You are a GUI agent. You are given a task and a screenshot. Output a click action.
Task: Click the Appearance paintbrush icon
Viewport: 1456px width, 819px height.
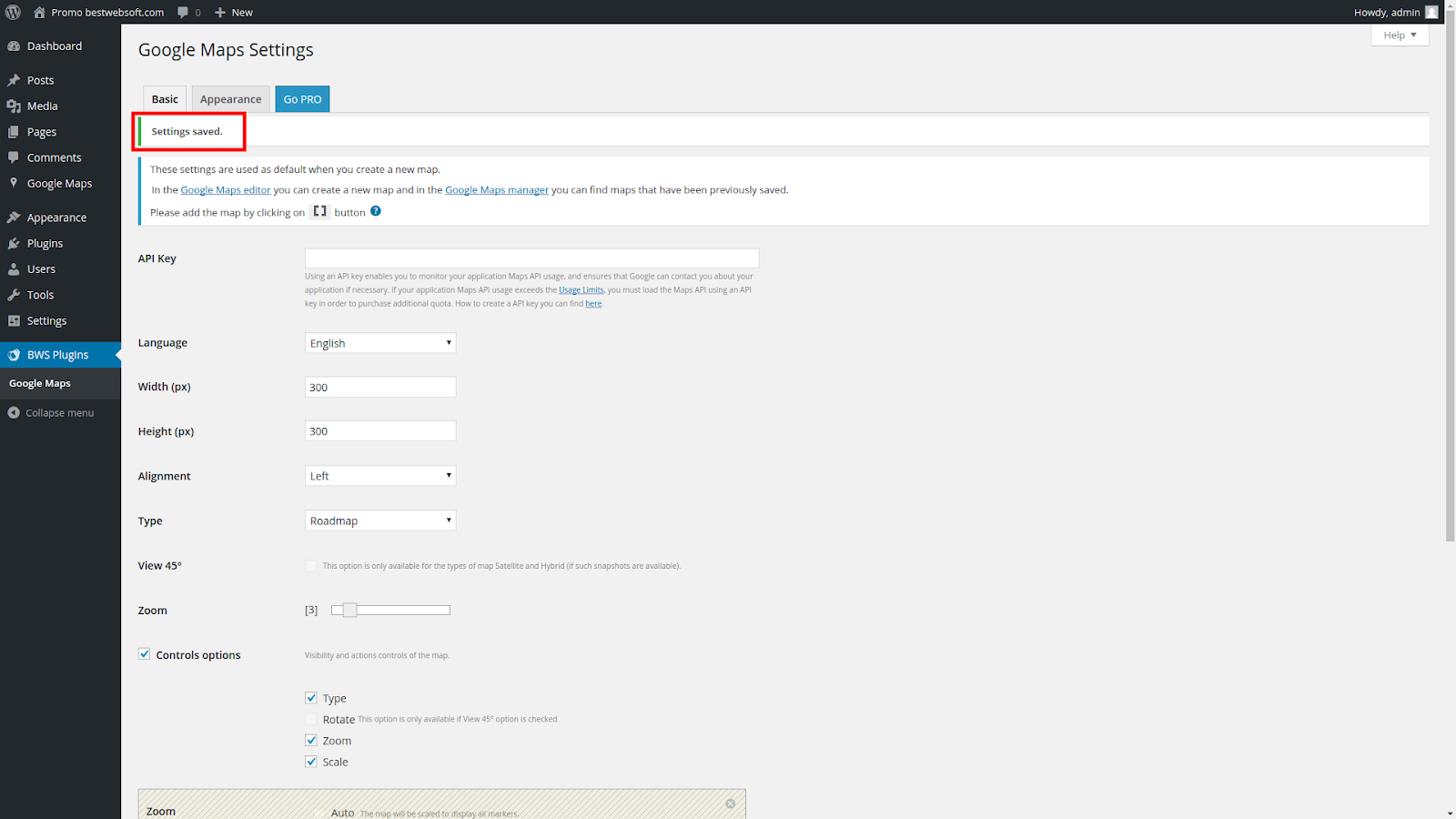14,217
